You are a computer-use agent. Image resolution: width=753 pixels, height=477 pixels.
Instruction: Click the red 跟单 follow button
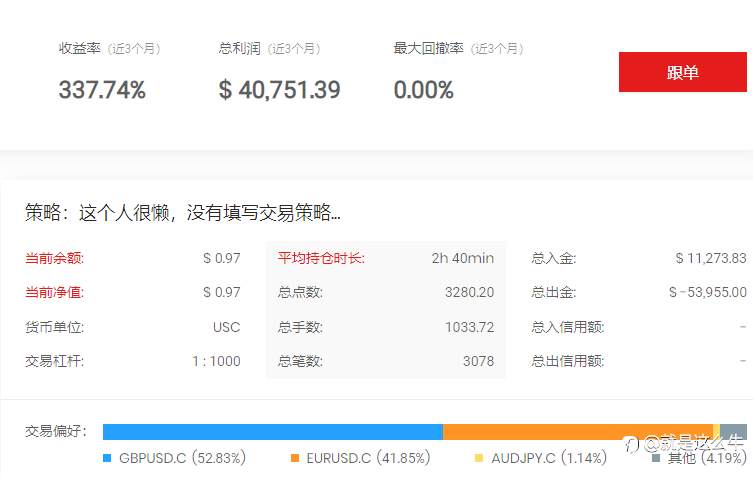pos(682,72)
